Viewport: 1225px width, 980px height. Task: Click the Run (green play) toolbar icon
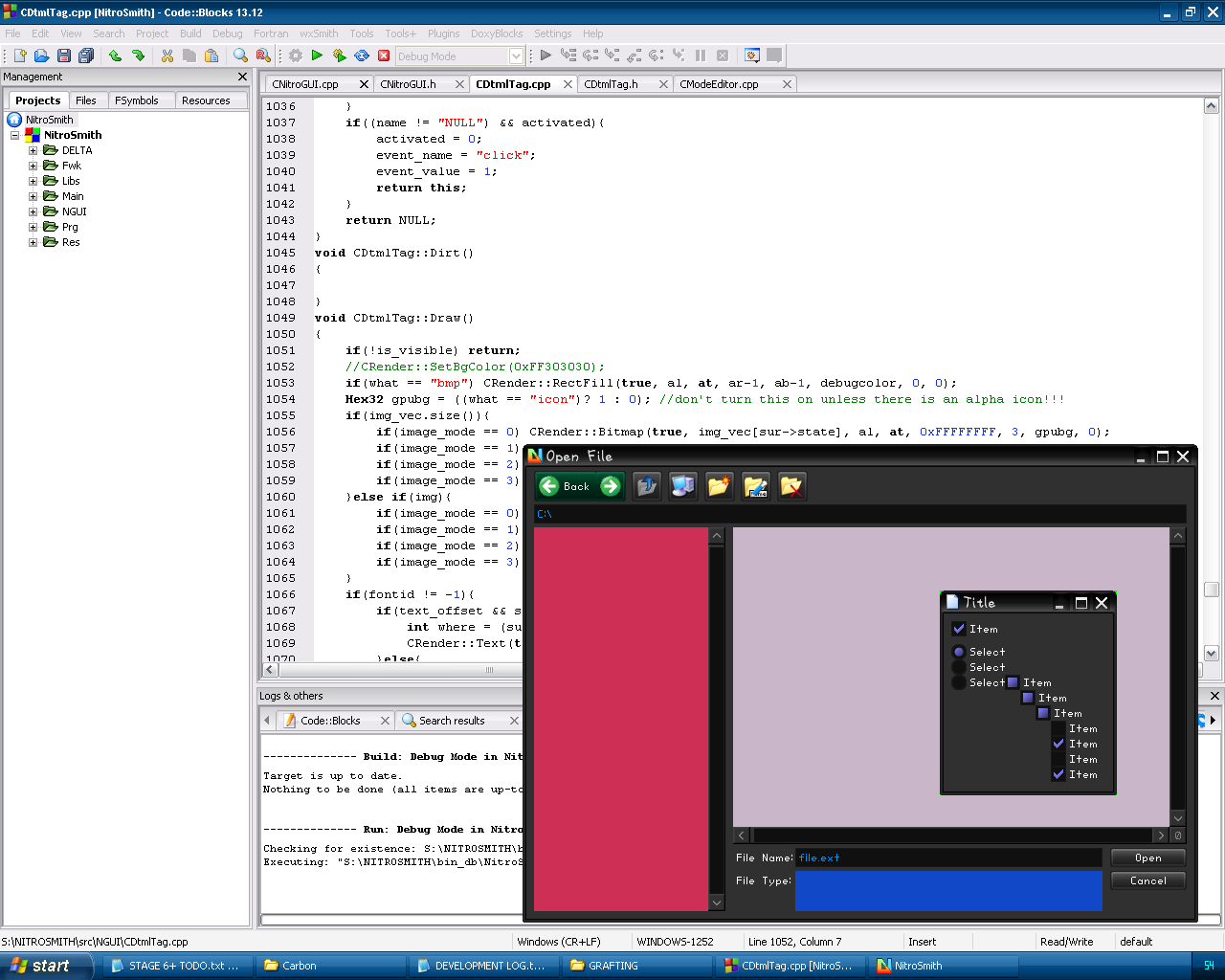pos(318,56)
